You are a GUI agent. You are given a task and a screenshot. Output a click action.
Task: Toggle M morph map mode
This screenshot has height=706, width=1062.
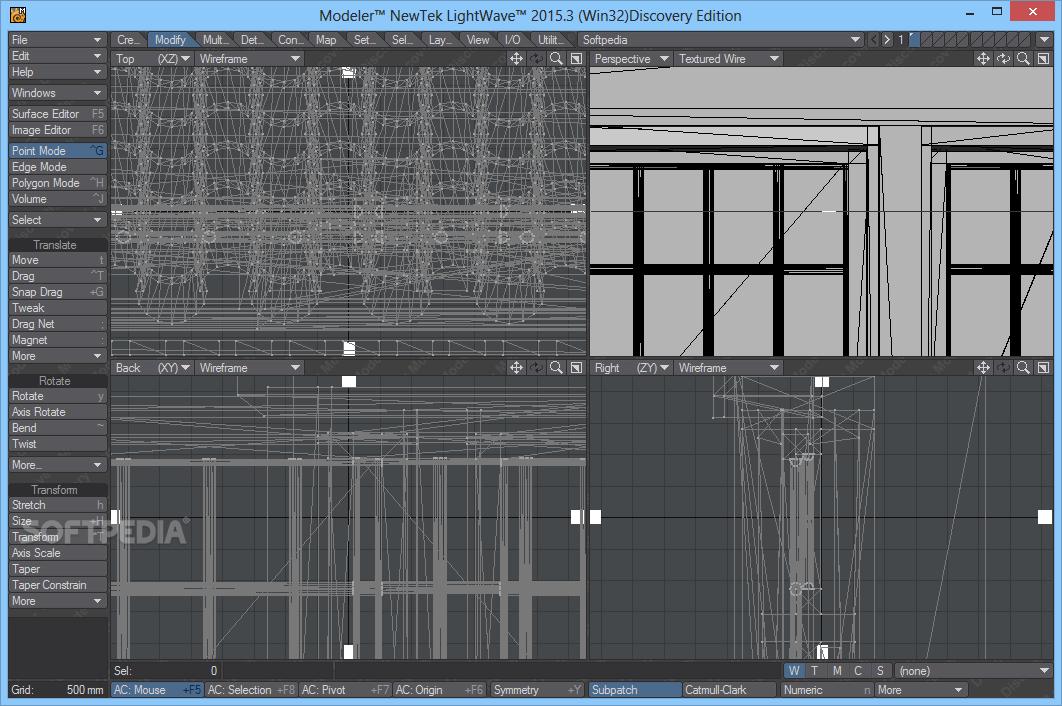click(837, 671)
